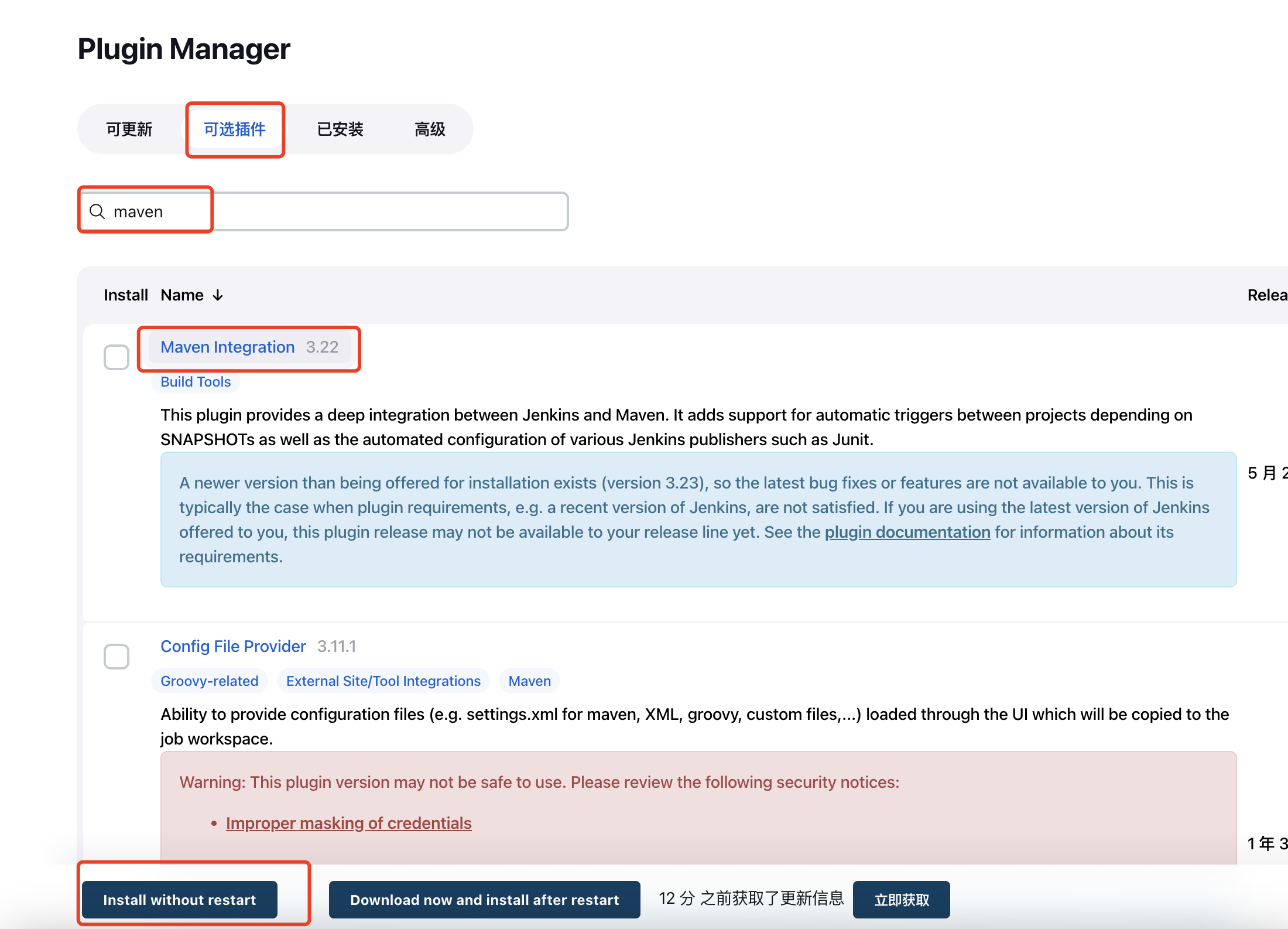Click the Name column header

click(182, 295)
